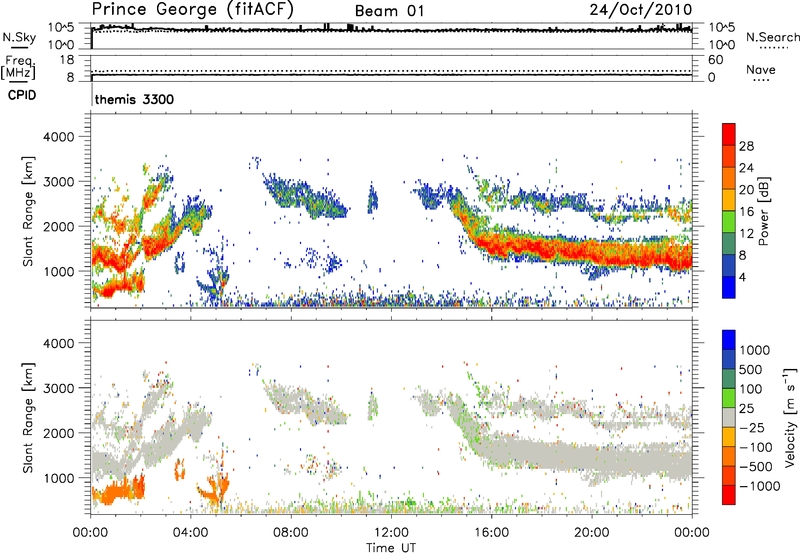Click the '60' Nave axis tick label
The height and width of the screenshot is (554, 800).
point(716,60)
